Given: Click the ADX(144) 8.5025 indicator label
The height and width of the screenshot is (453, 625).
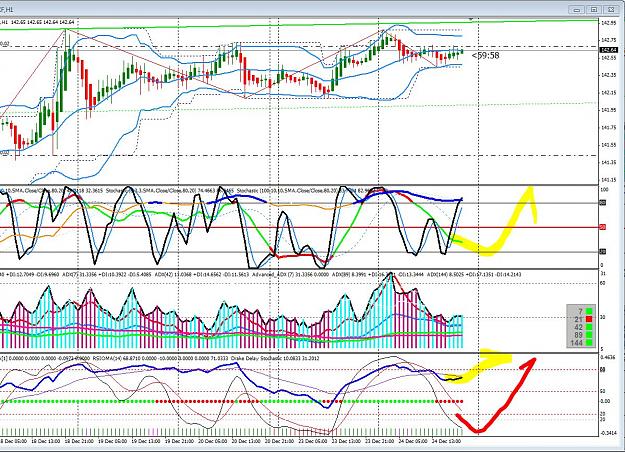Looking at the screenshot, I should point(446,274).
